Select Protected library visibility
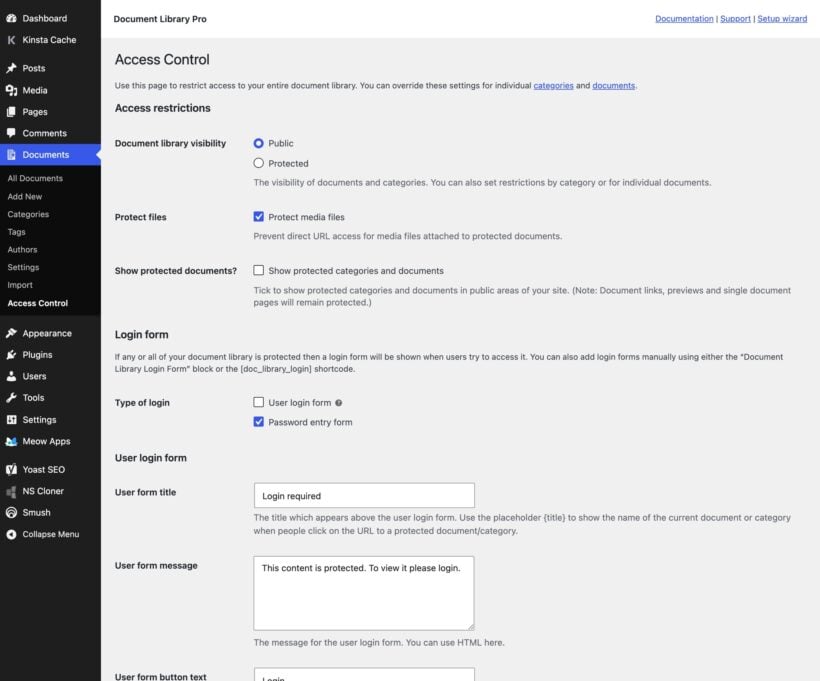 point(258,163)
